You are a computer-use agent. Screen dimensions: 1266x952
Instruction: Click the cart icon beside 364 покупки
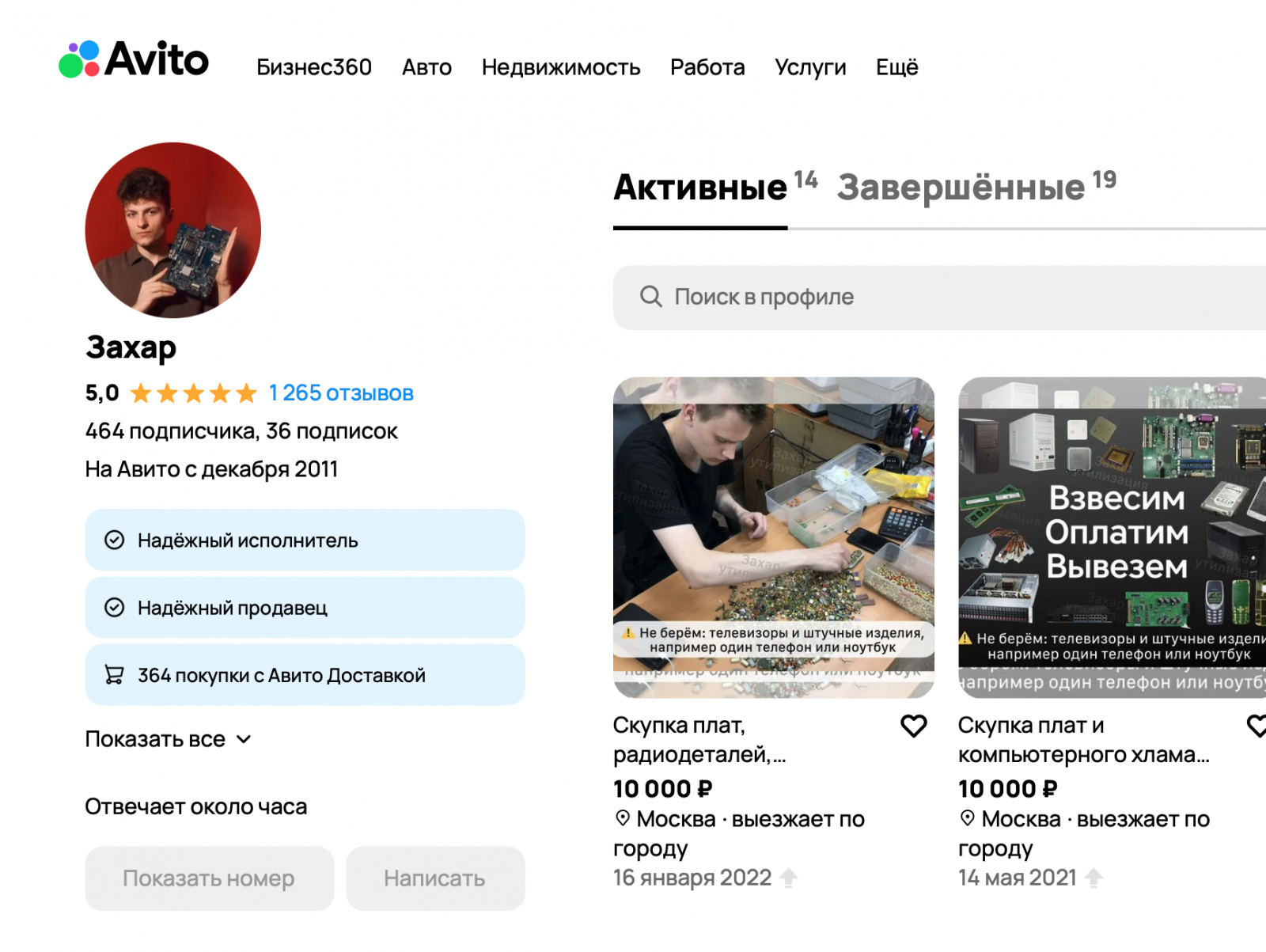pos(115,675)
